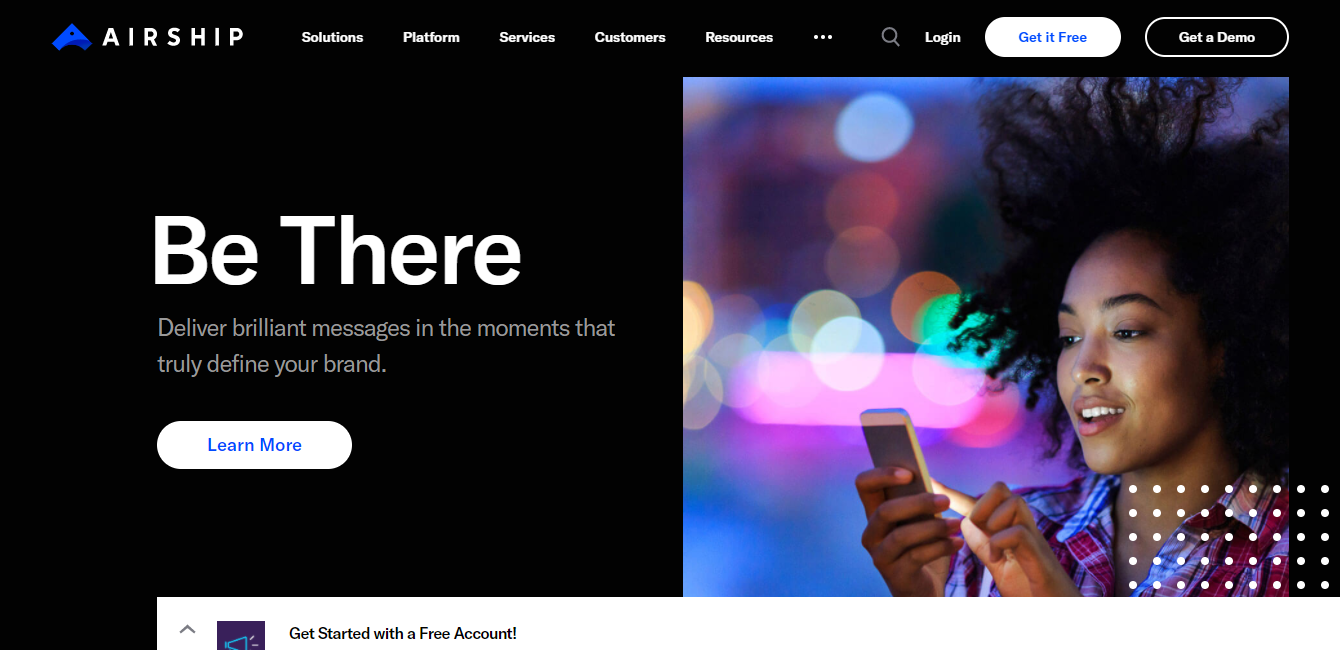Open the Customers menu
1340x650 pixels.
630,37
